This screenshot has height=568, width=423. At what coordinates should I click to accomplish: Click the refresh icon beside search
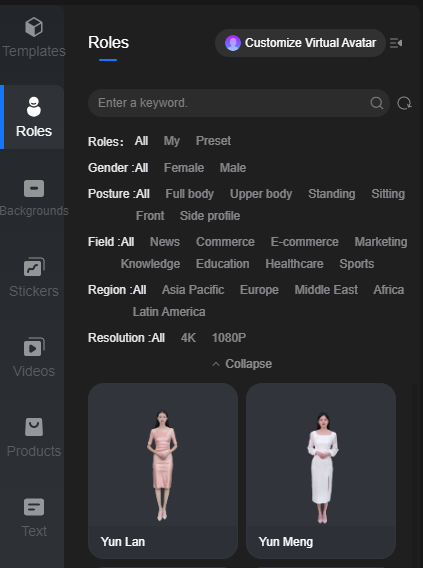tap(404, 103)
